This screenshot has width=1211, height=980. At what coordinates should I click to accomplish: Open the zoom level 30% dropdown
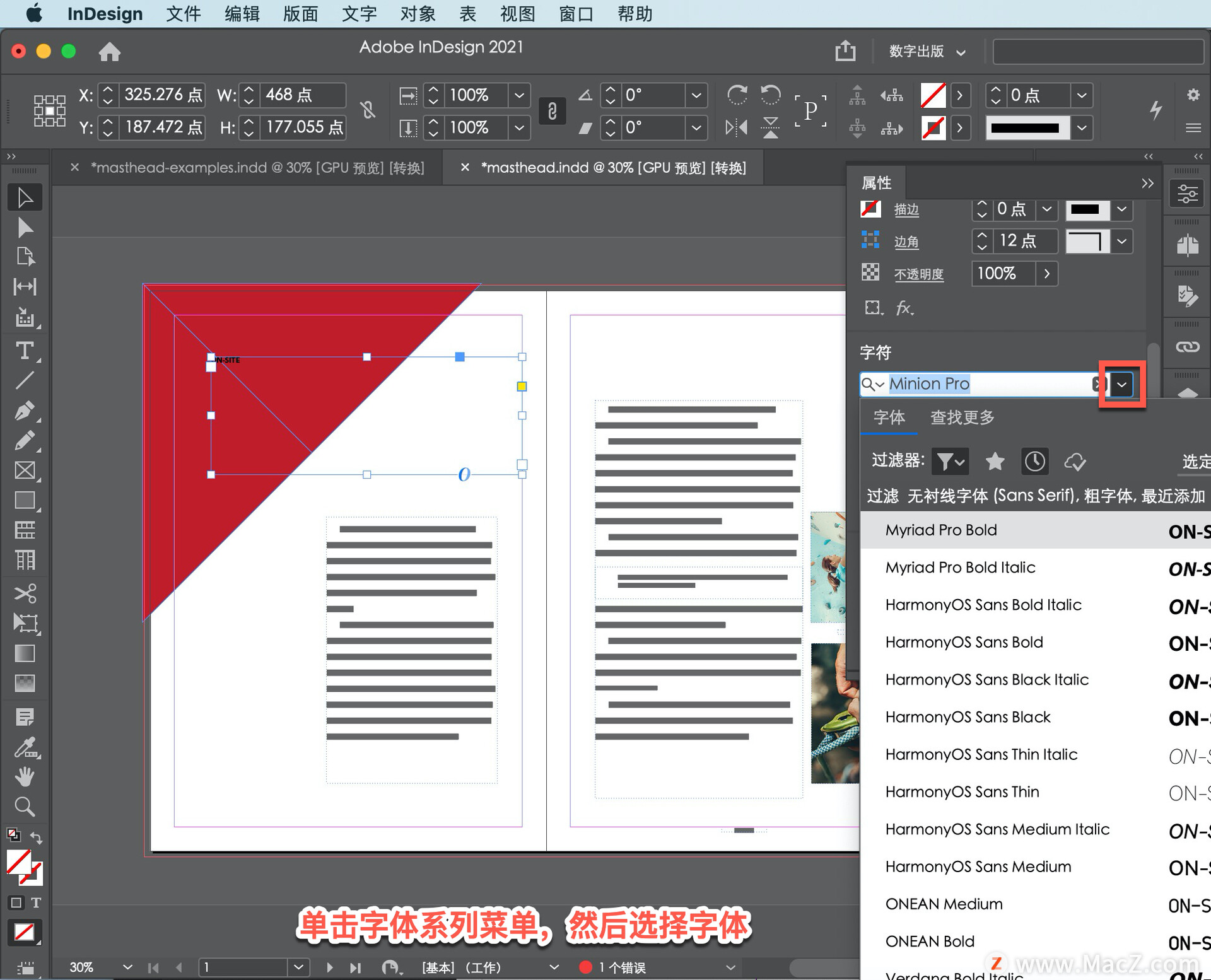coord(127,967)
